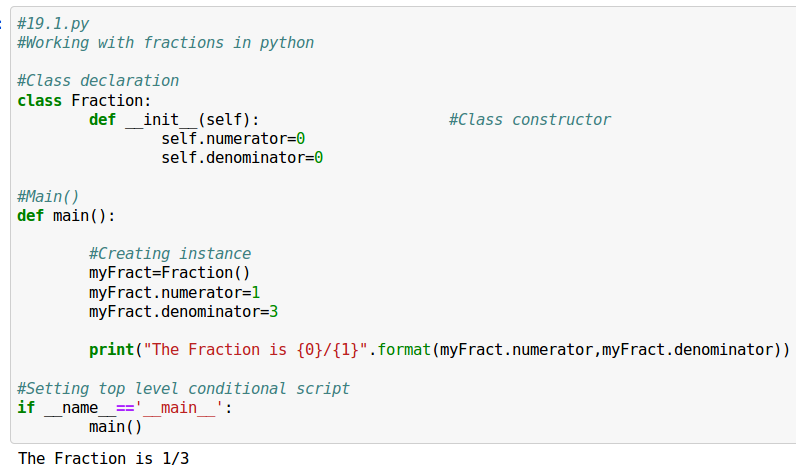This screenshot has width=796, height=475.
Task: Click the 'self.denominator=0' line
Action: [241, 158]
